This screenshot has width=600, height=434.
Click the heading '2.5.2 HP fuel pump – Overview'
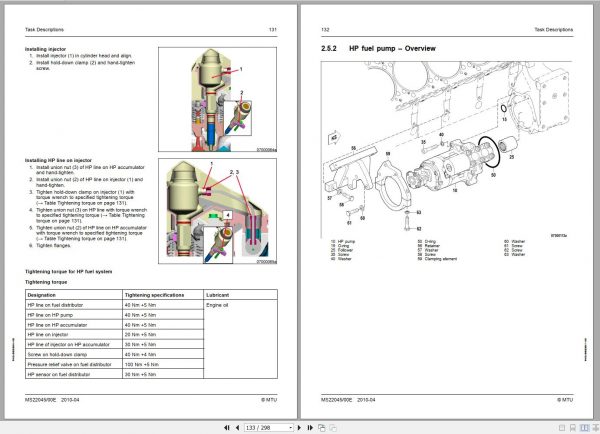[x=378, y=49]
